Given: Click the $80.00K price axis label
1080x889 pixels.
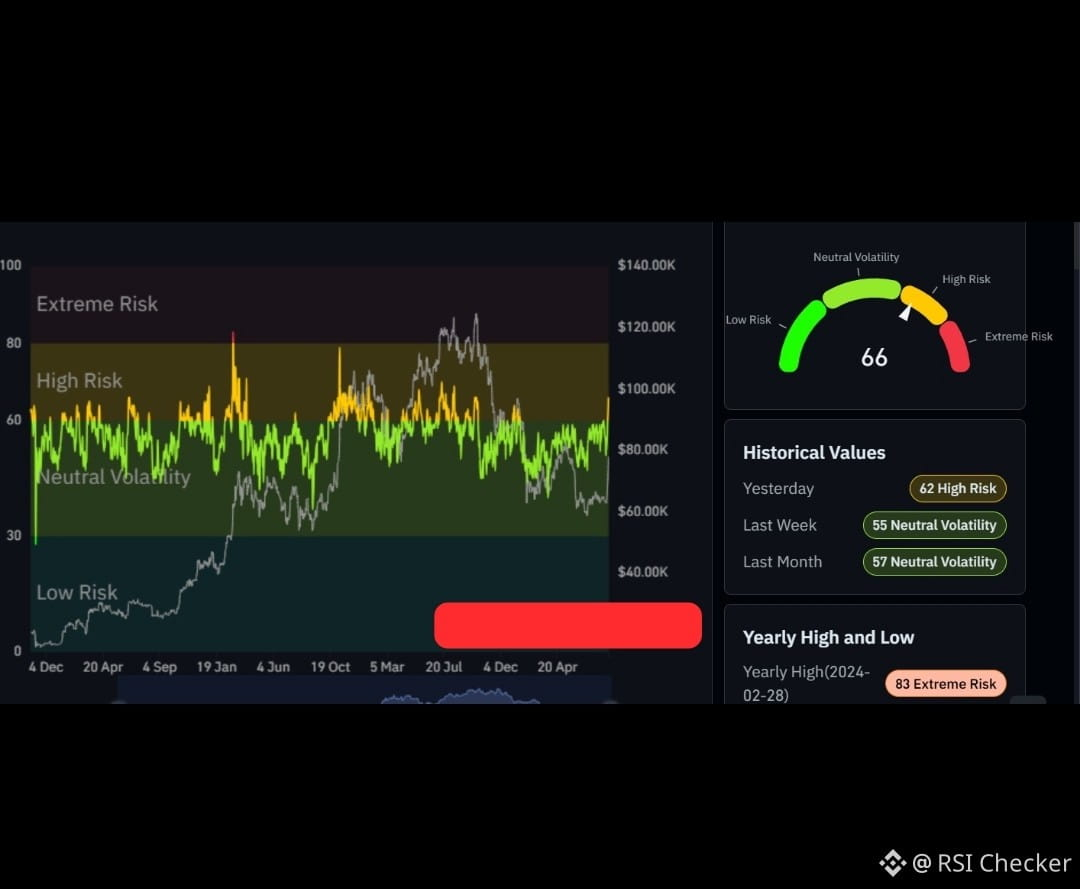Looking at the screenshot, I should tap(643, 449).
